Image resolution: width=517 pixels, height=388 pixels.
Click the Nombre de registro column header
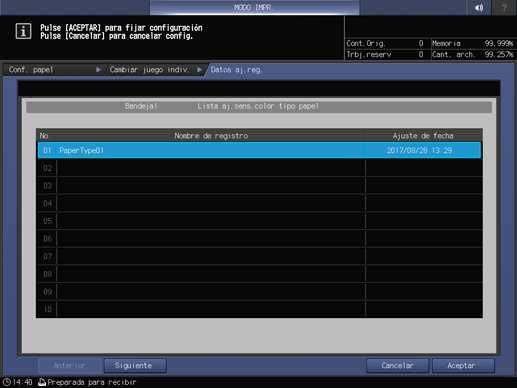click(211, 136)
